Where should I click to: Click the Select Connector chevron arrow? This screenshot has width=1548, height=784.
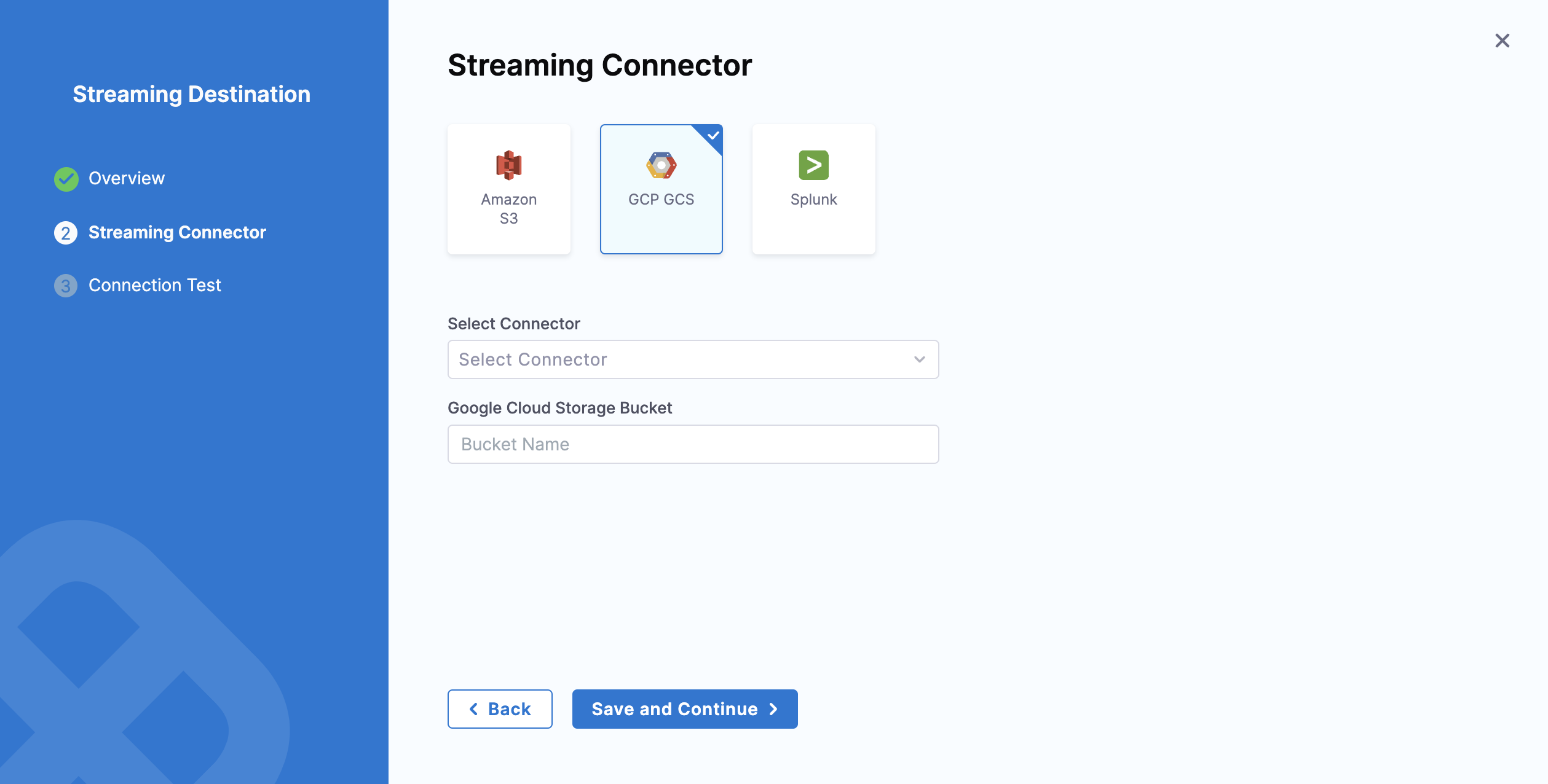tap(919, 359)
